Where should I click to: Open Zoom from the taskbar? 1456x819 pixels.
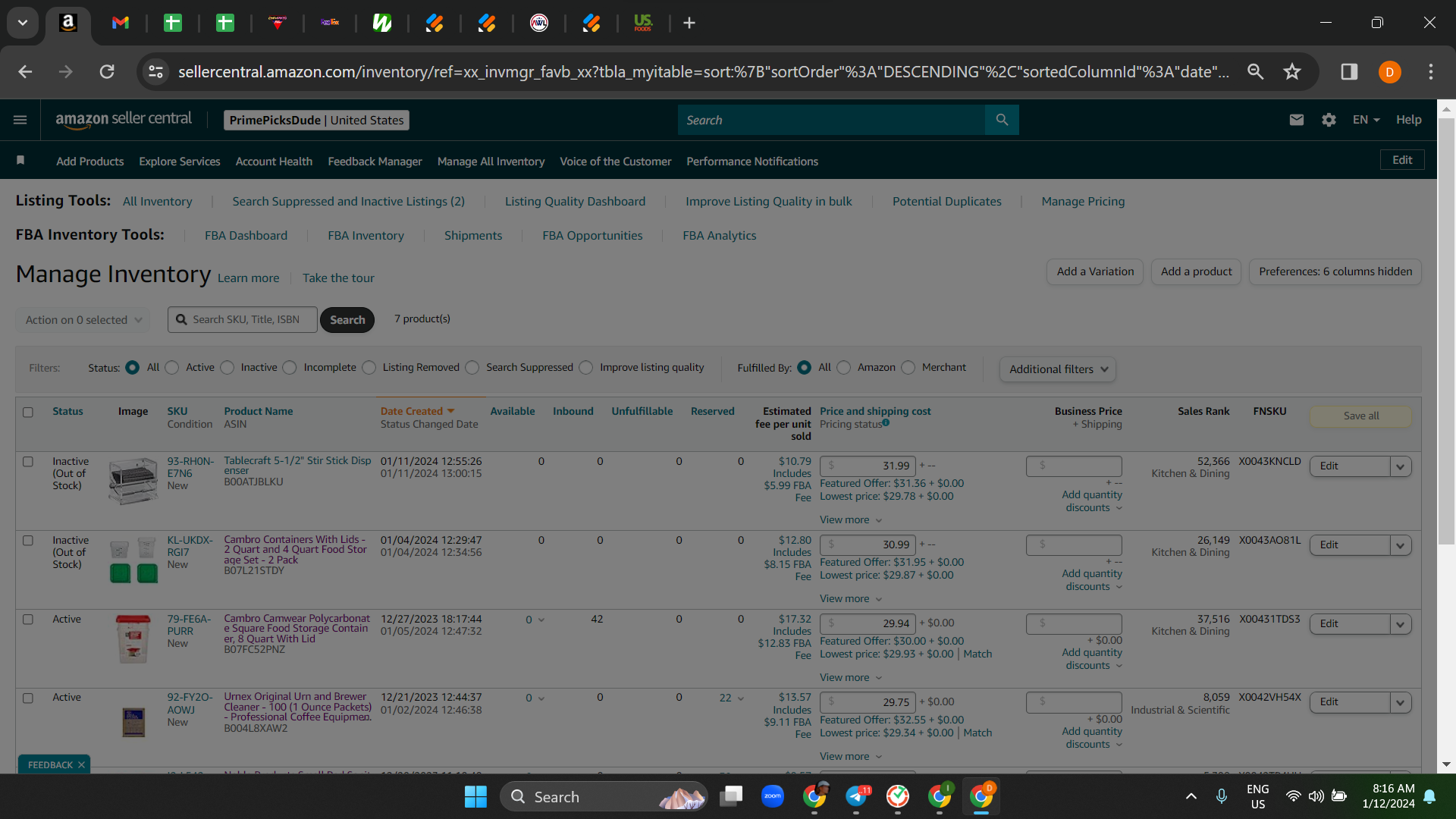click(x=773, y=796)
